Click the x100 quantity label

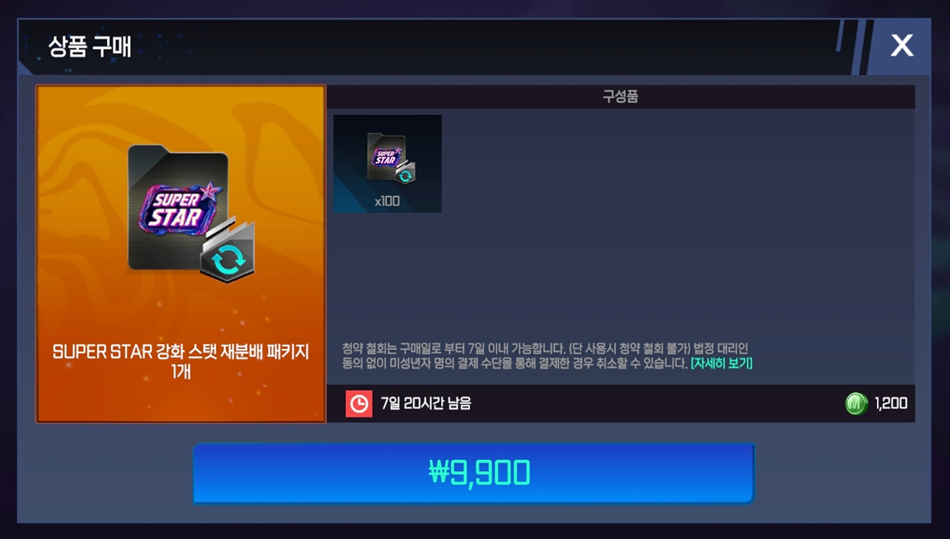pyautogui.click(x=387, y=201)
